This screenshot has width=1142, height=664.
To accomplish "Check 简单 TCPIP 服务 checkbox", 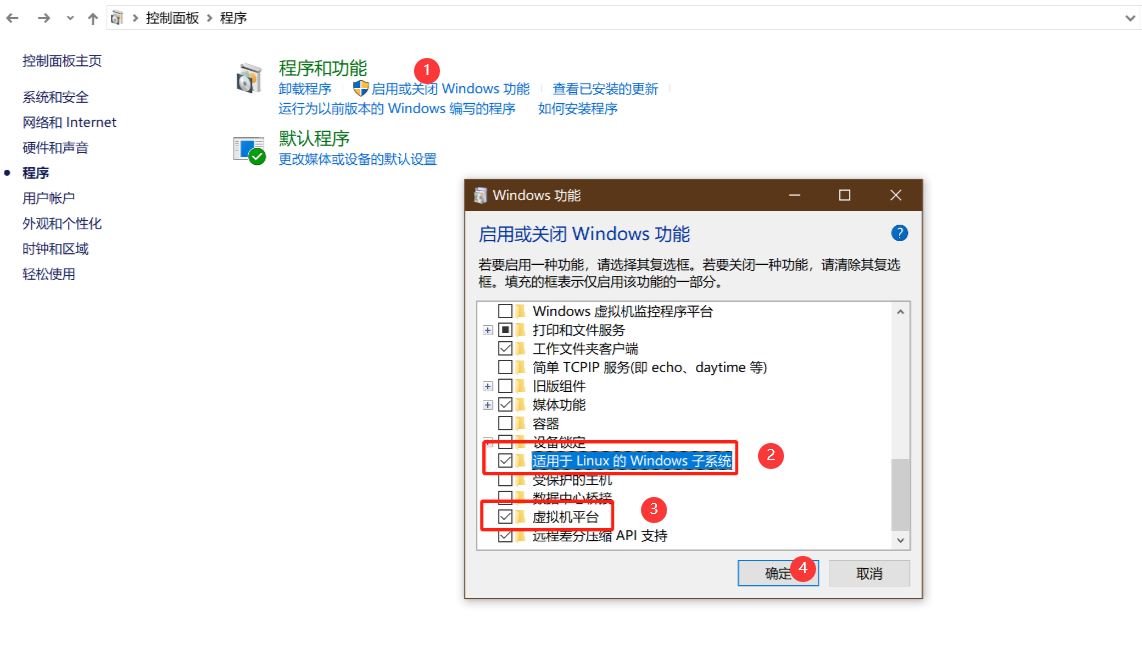I will click(505, 367).
